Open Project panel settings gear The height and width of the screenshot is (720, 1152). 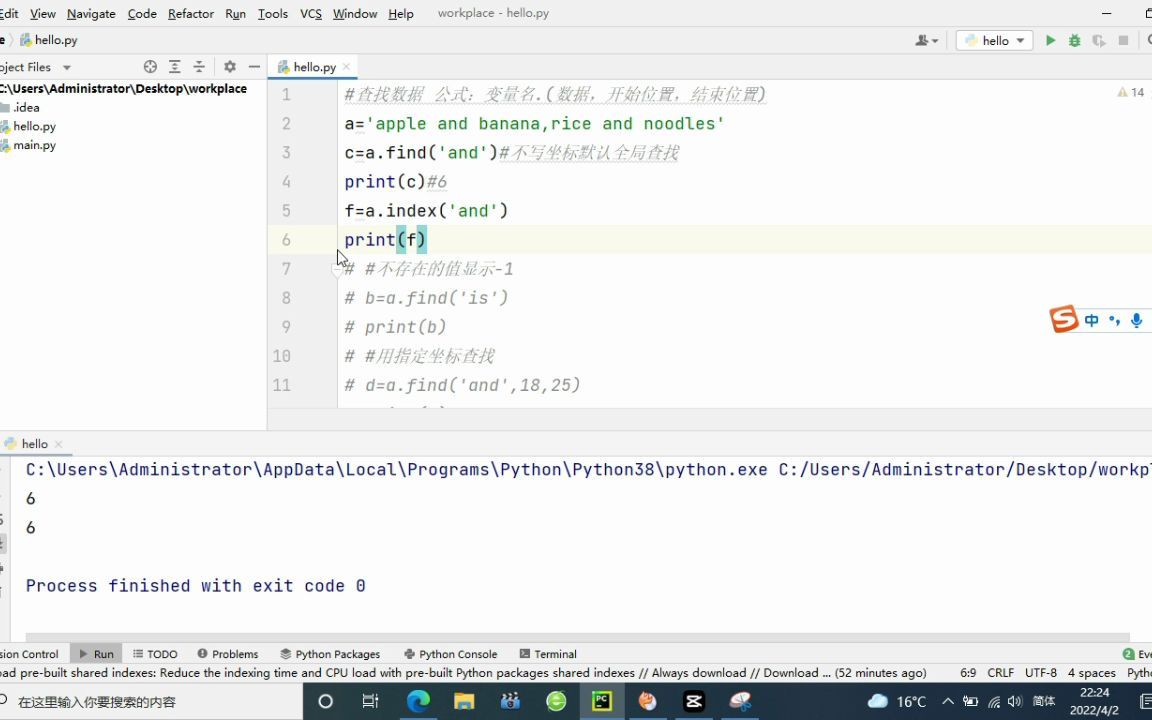coord(230,67)
